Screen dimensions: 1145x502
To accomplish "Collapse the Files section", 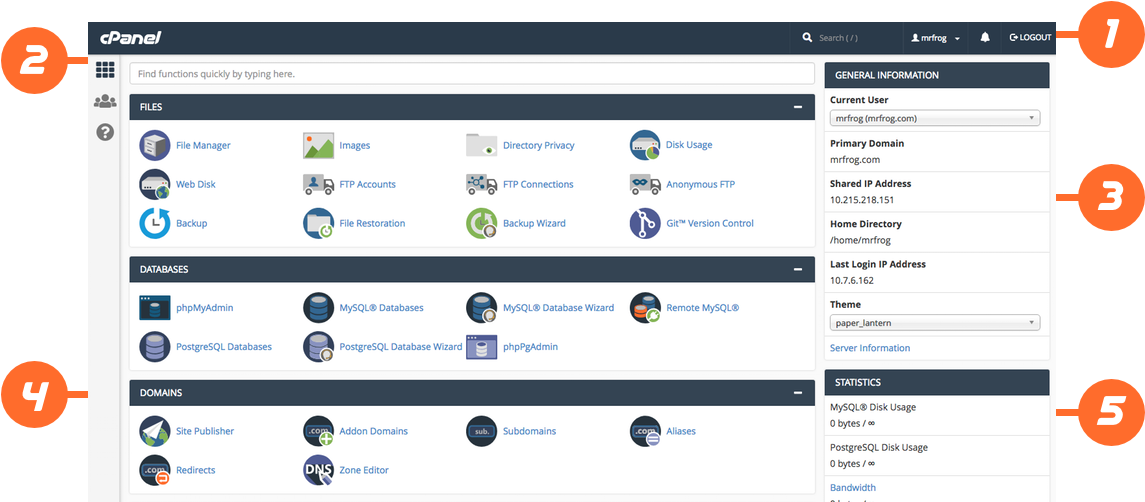I will (799, 107).
